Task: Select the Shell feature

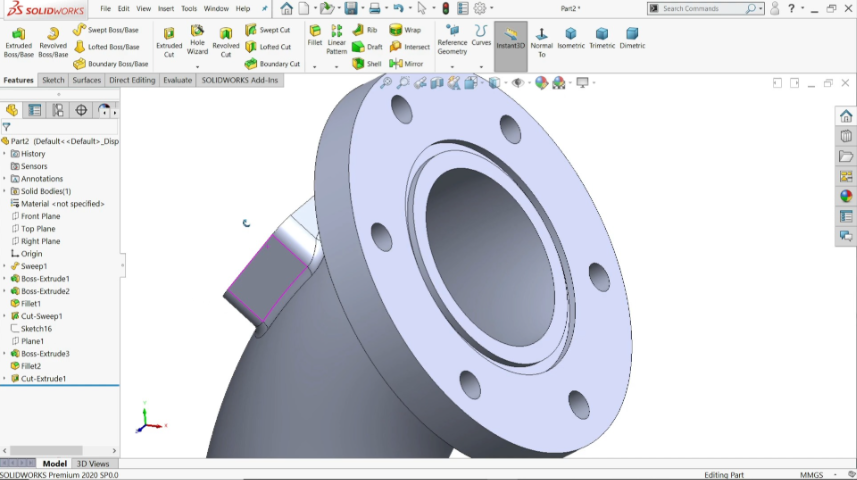Action: [367, 64]
